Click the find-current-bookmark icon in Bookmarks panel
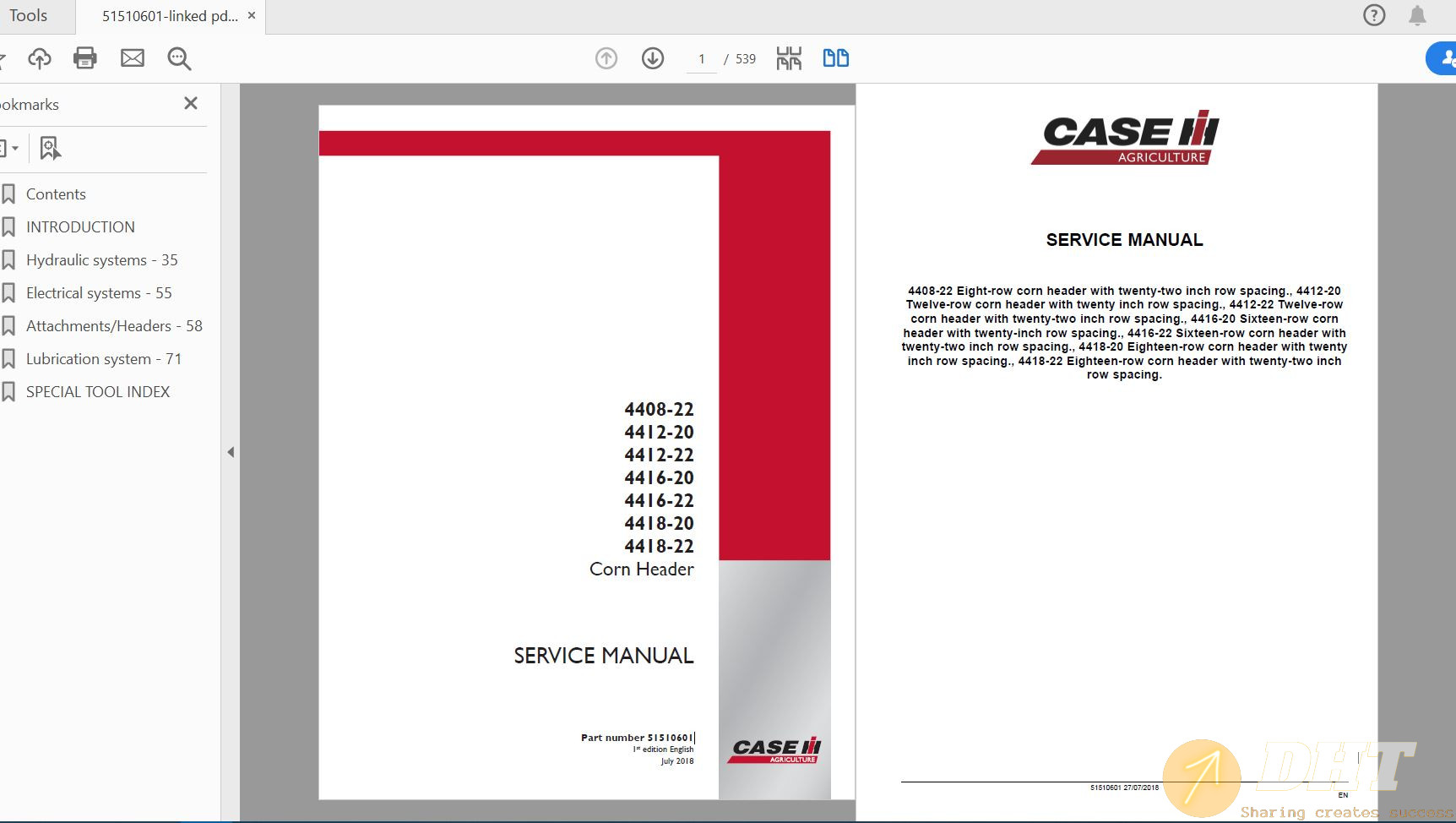 (51, 147)
